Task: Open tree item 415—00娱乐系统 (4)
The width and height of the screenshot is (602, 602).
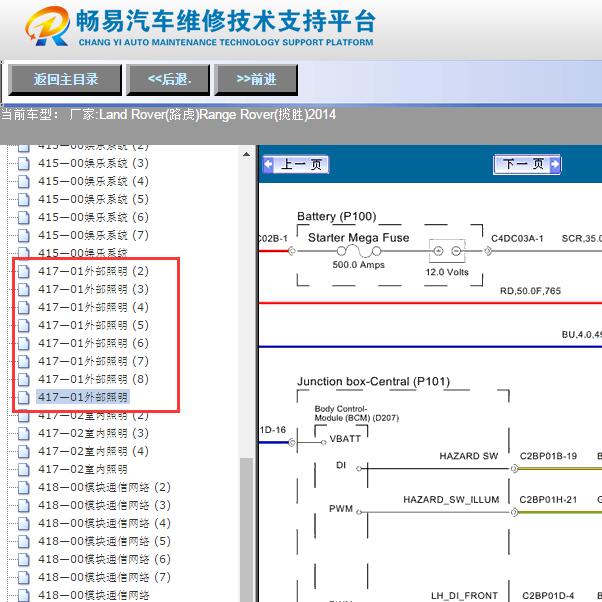Action: (x=93, y=181)
